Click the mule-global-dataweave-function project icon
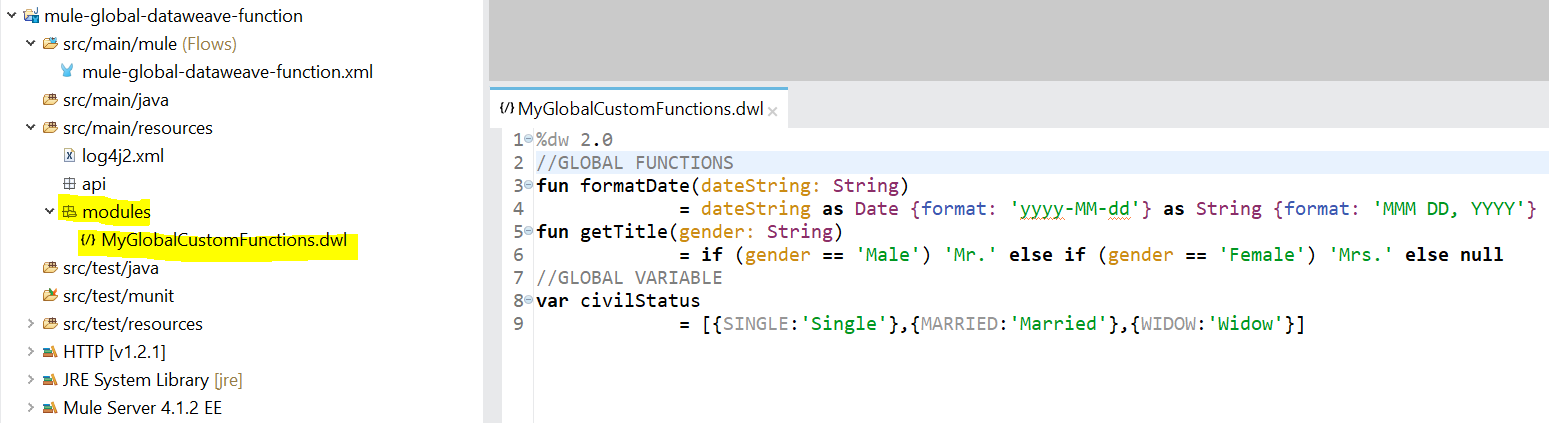The width and height of the screenshot is (1549, 423). click(x=31, y=16)
